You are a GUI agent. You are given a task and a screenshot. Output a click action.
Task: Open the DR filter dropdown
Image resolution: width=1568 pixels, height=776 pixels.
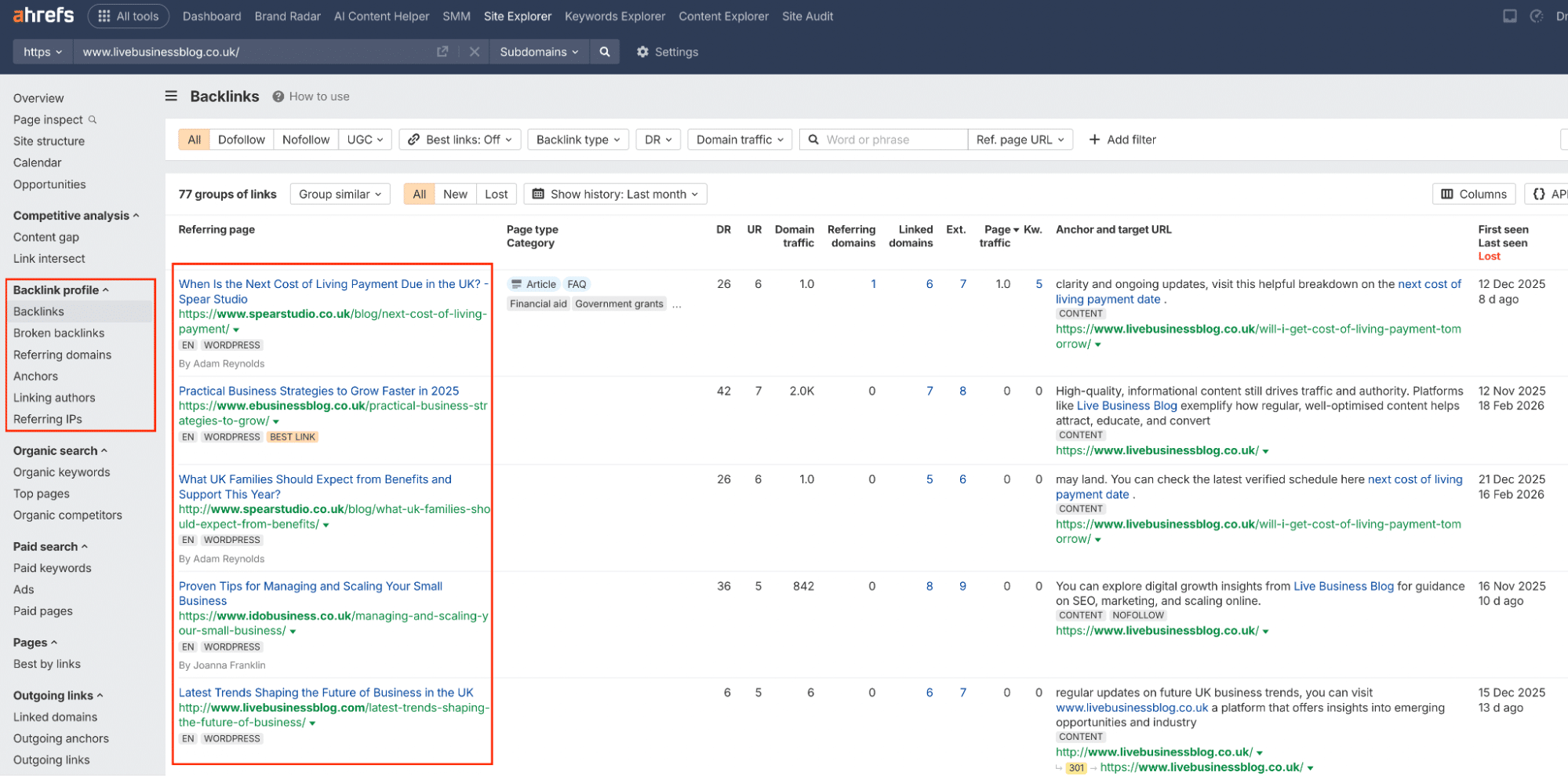[x=657, y=139]
